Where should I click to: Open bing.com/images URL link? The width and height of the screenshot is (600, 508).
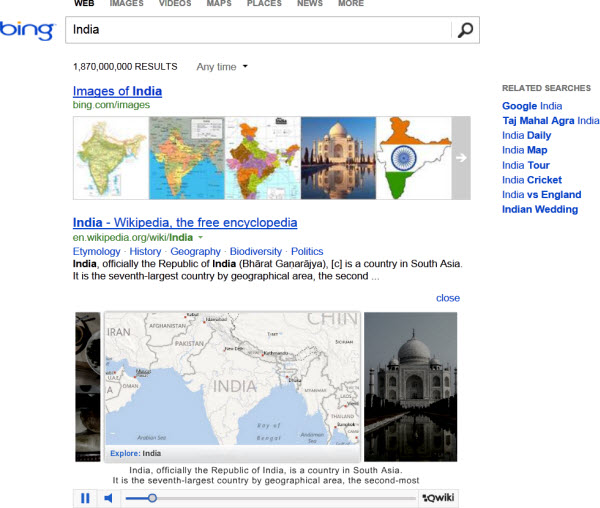click(111, 105)
